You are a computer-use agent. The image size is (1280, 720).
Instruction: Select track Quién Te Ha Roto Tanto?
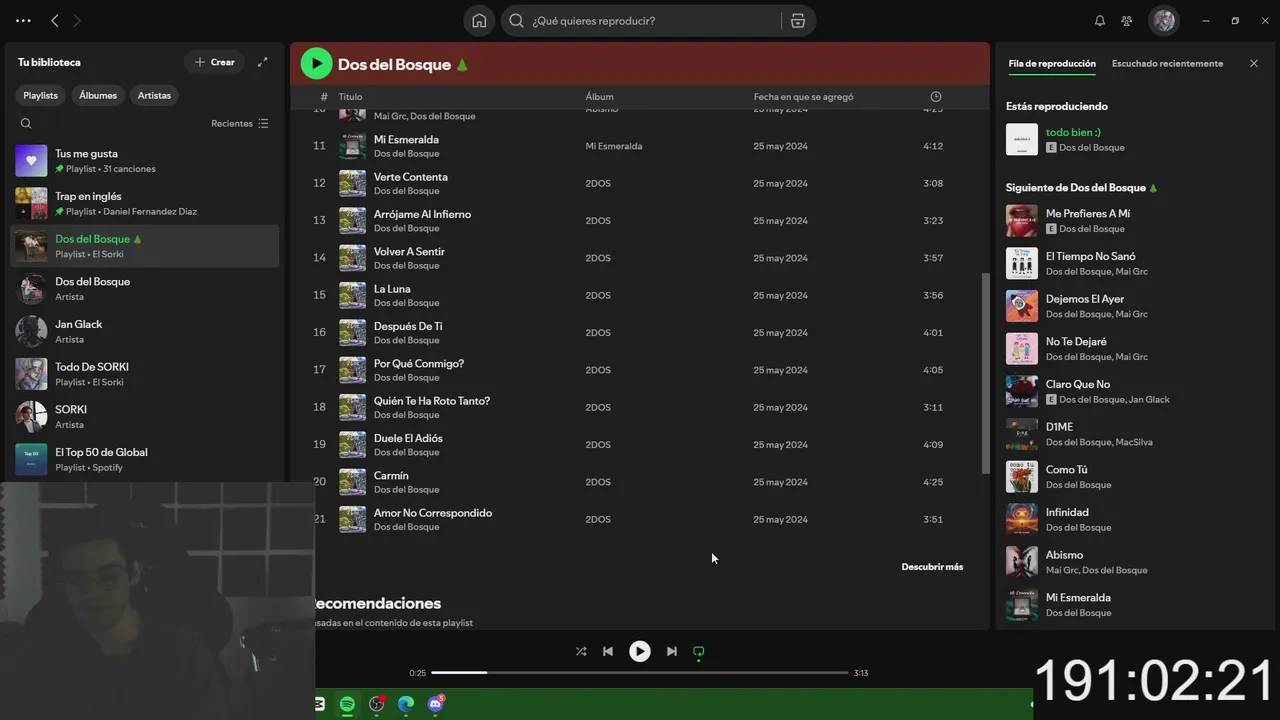pos(640,407)
